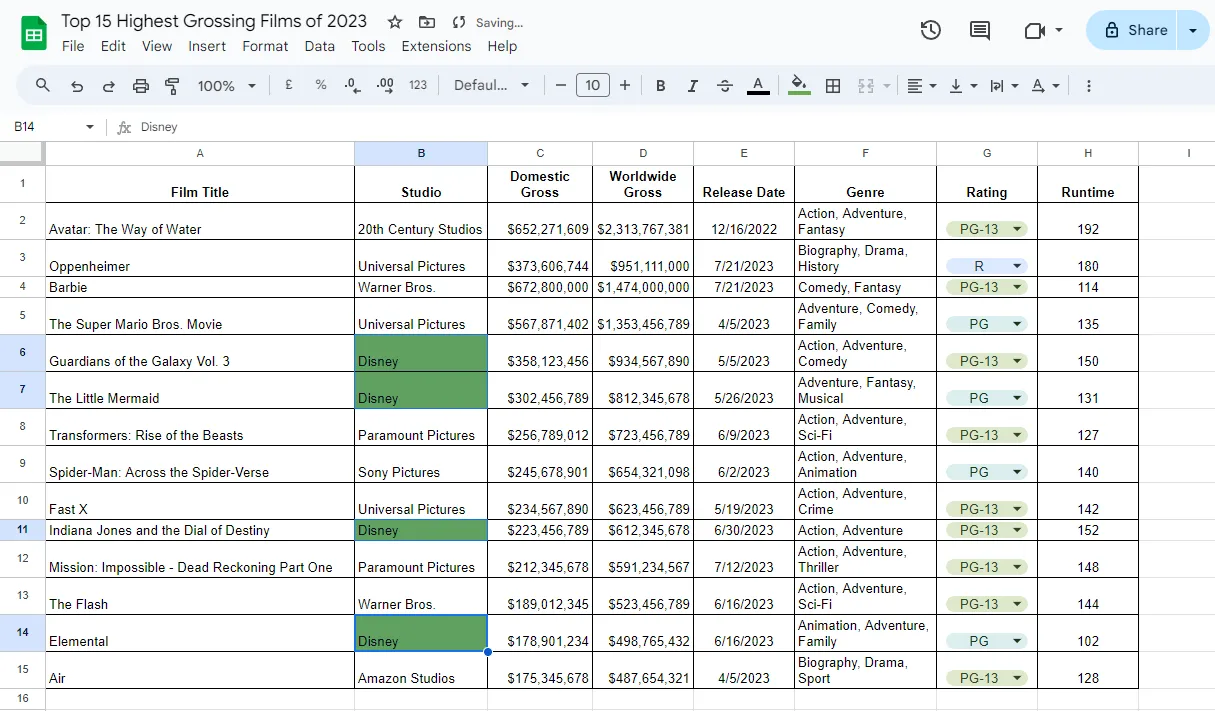Viewport: 1215px width, 711px height.
Task: Toggle strikethrough formatting
Action: click(725, 86)
